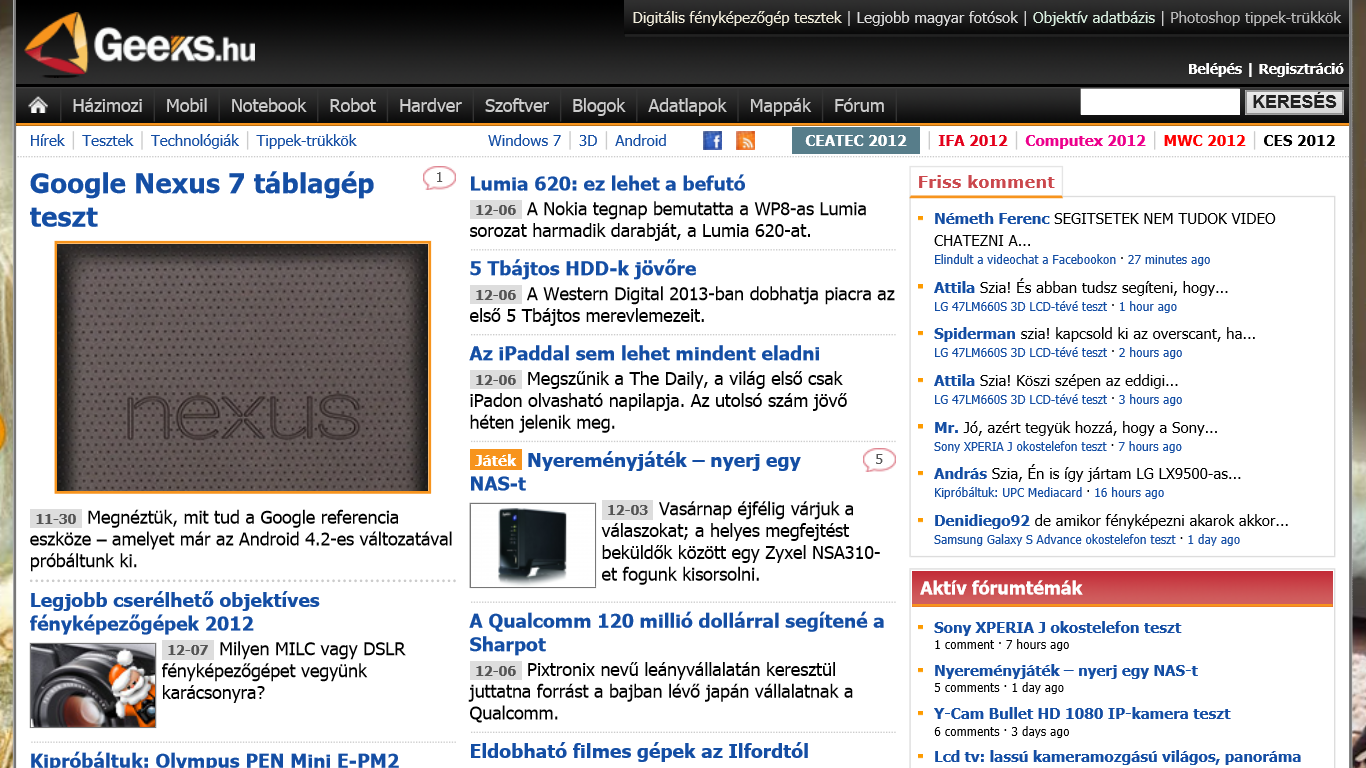Switch to the CEATEC 2012 tab
This screenshot has width=1366, height=768.
click(855, 141)
